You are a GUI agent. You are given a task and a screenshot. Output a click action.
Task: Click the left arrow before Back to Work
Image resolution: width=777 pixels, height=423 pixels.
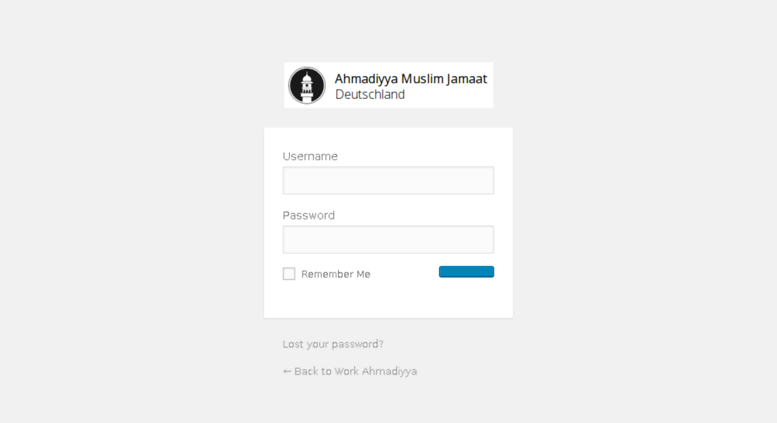click(287, 371)
